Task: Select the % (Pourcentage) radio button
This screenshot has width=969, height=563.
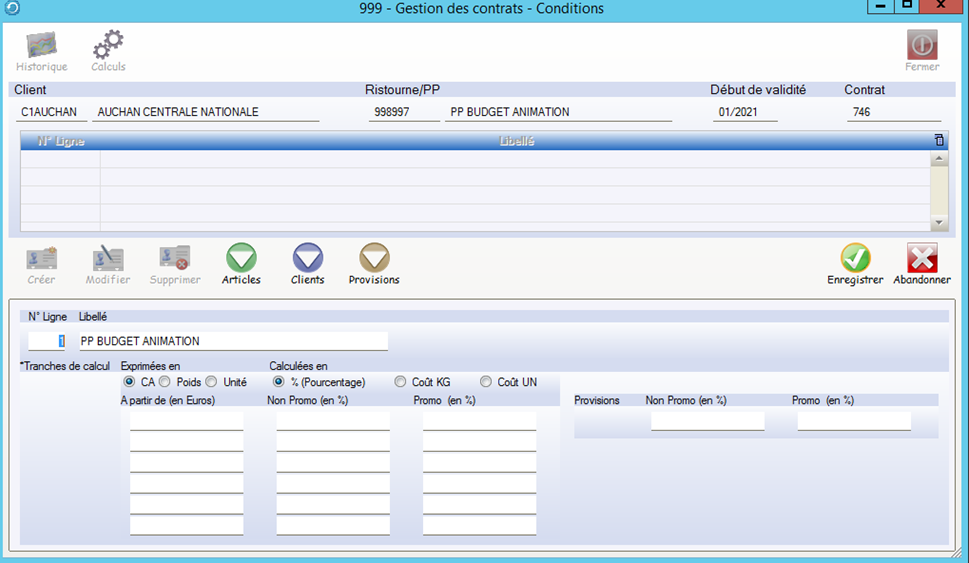Action: pyautogui.click(x=279, y=382)
